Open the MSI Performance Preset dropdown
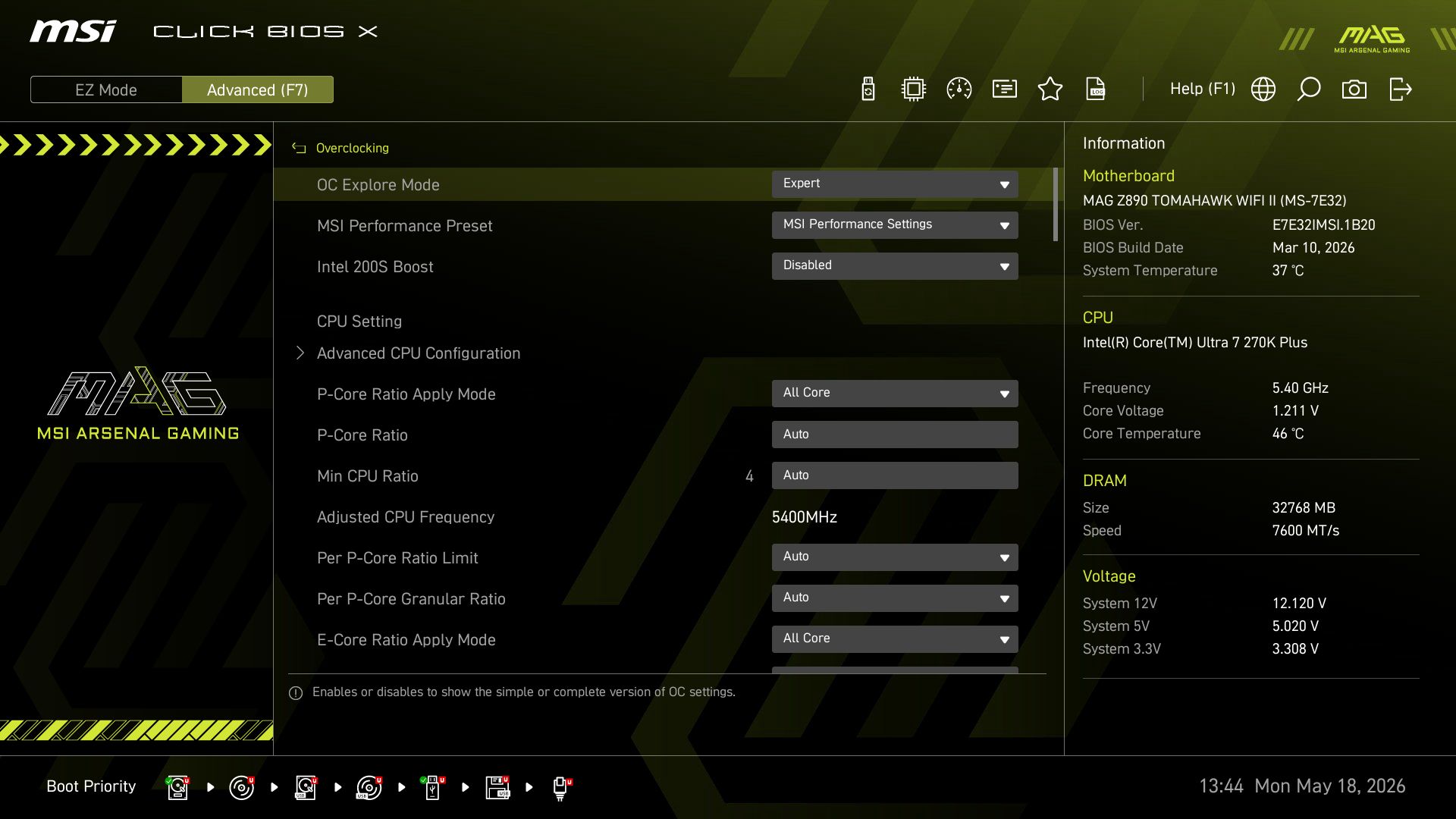 point(895,225)
